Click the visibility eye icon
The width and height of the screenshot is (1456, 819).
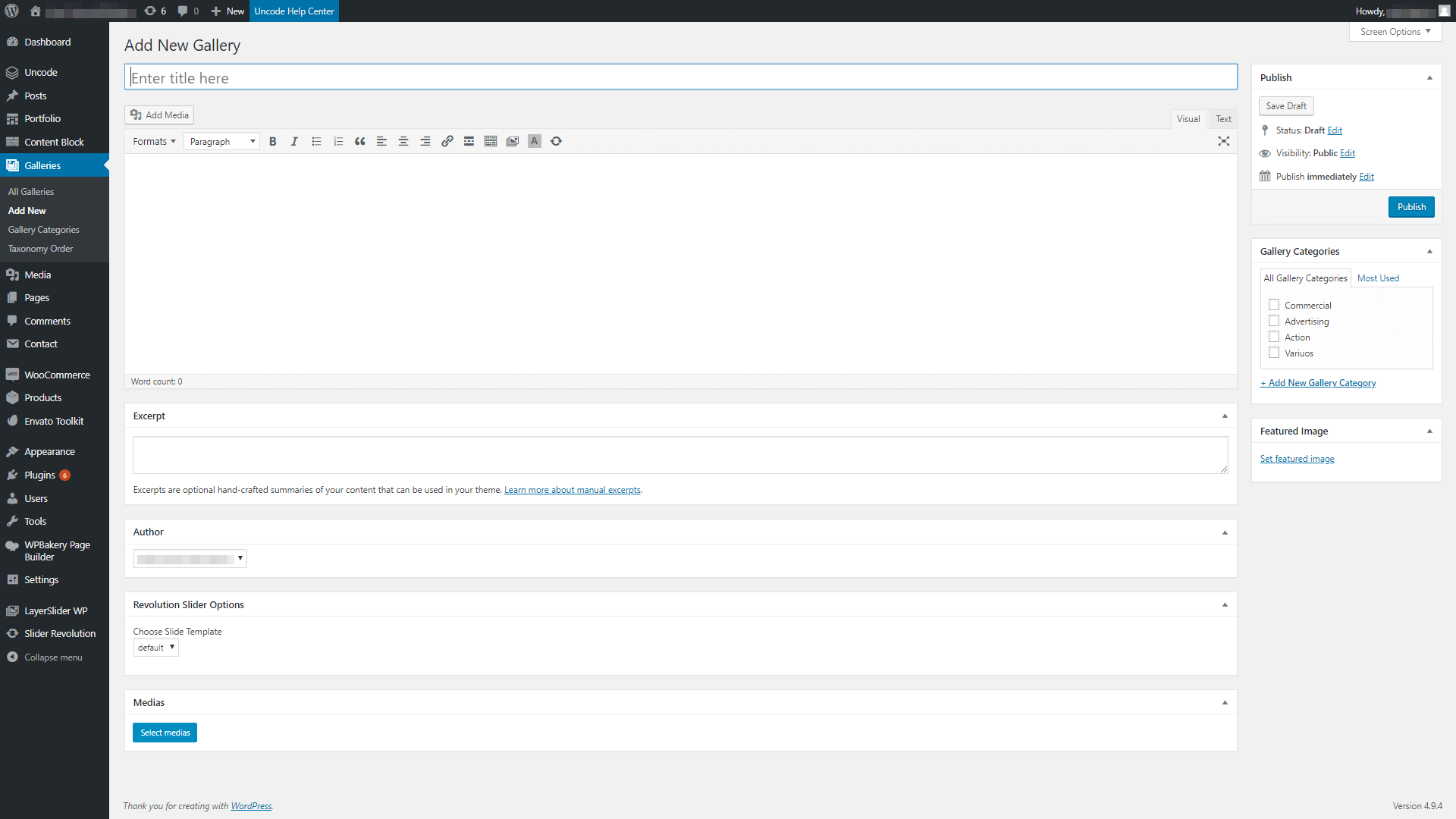click(x=1265, y=153)
